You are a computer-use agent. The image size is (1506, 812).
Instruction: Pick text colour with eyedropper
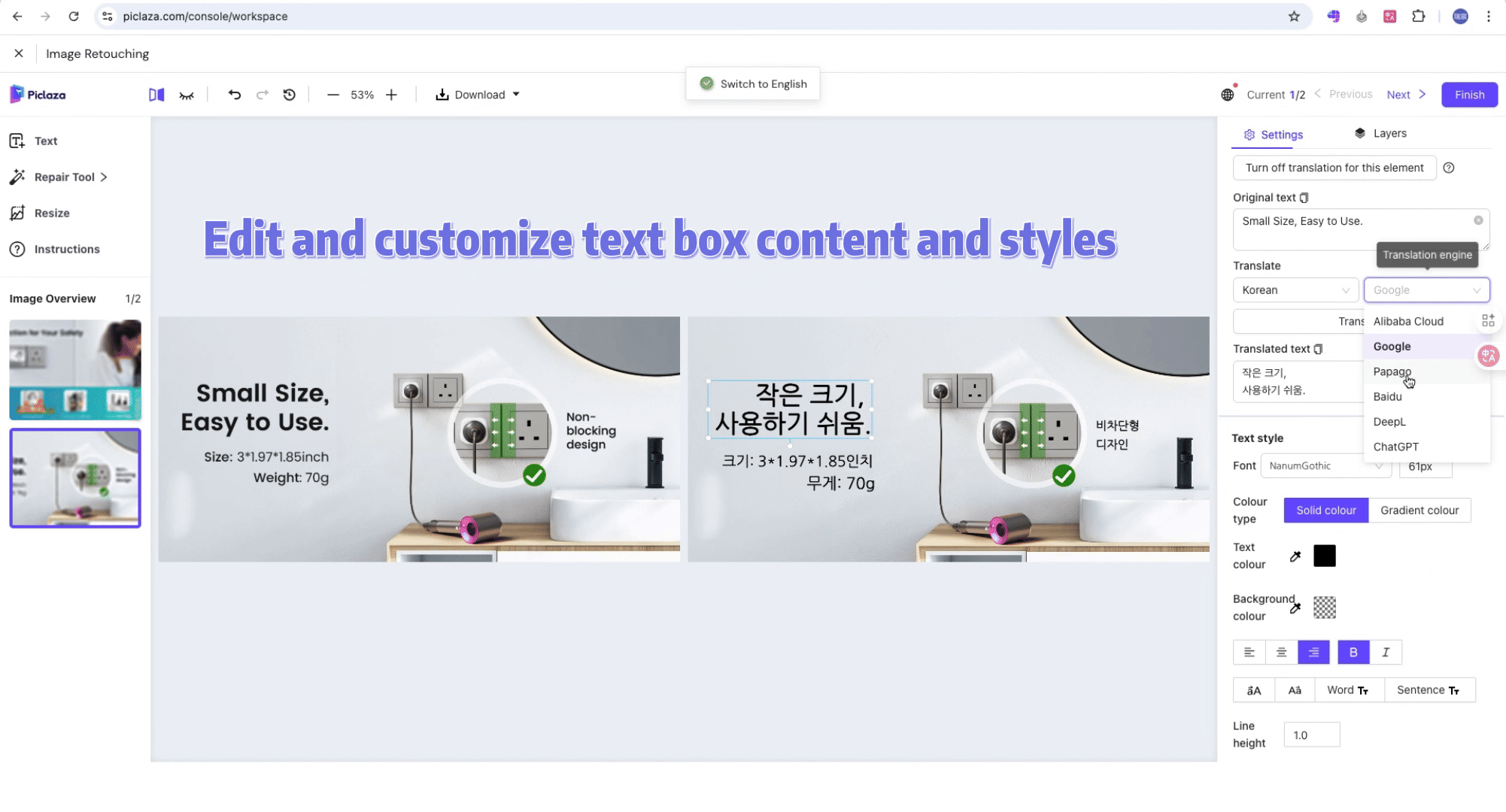click(1295, 556)
